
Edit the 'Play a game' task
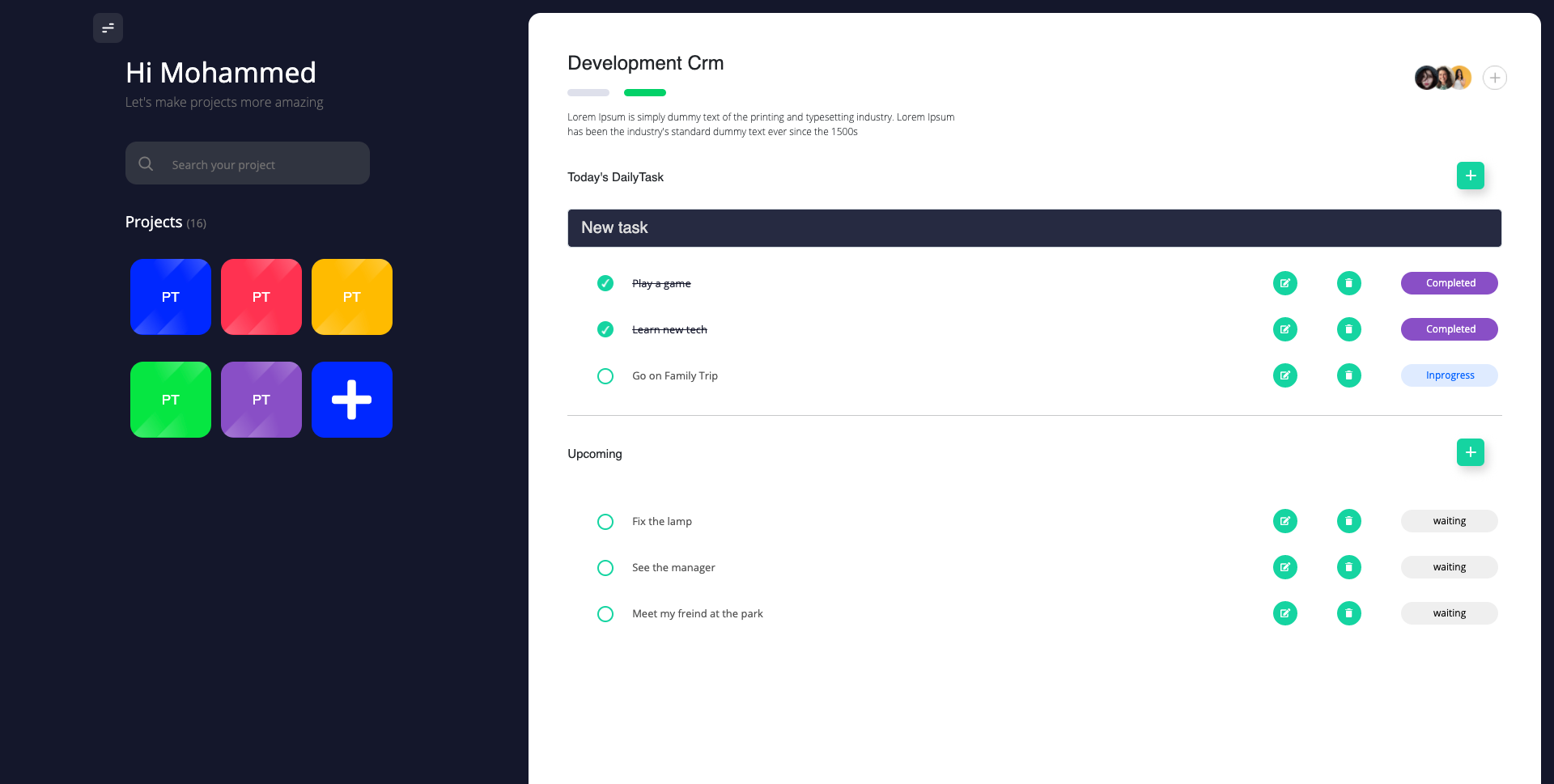1284,283
